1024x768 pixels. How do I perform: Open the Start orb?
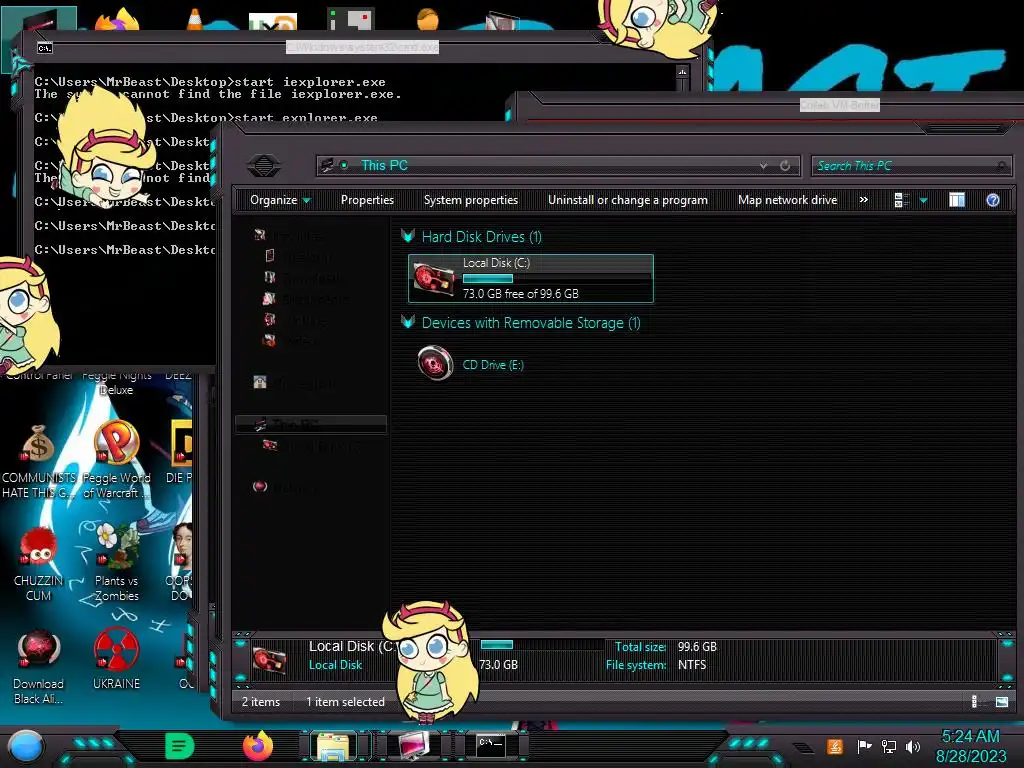pyautogui.click(x=25, y=747)
